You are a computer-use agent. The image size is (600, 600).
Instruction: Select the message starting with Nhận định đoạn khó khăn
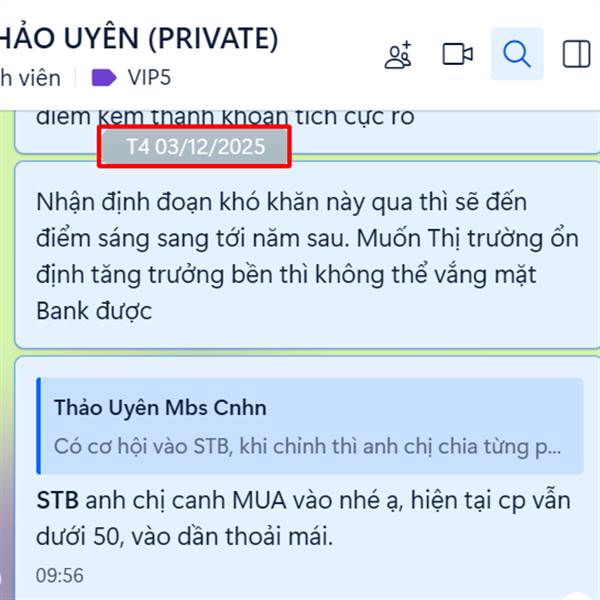(307, 255)
